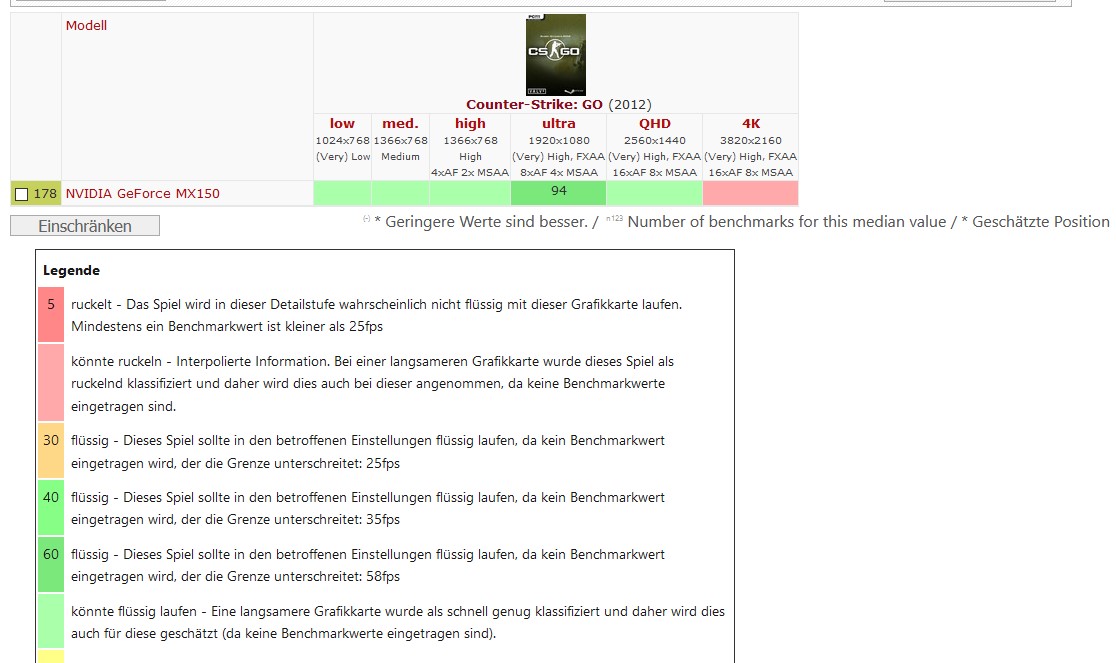Screen dimensions: 1116x663
Task: Select the high settings column header
Action: click(470, 124)
